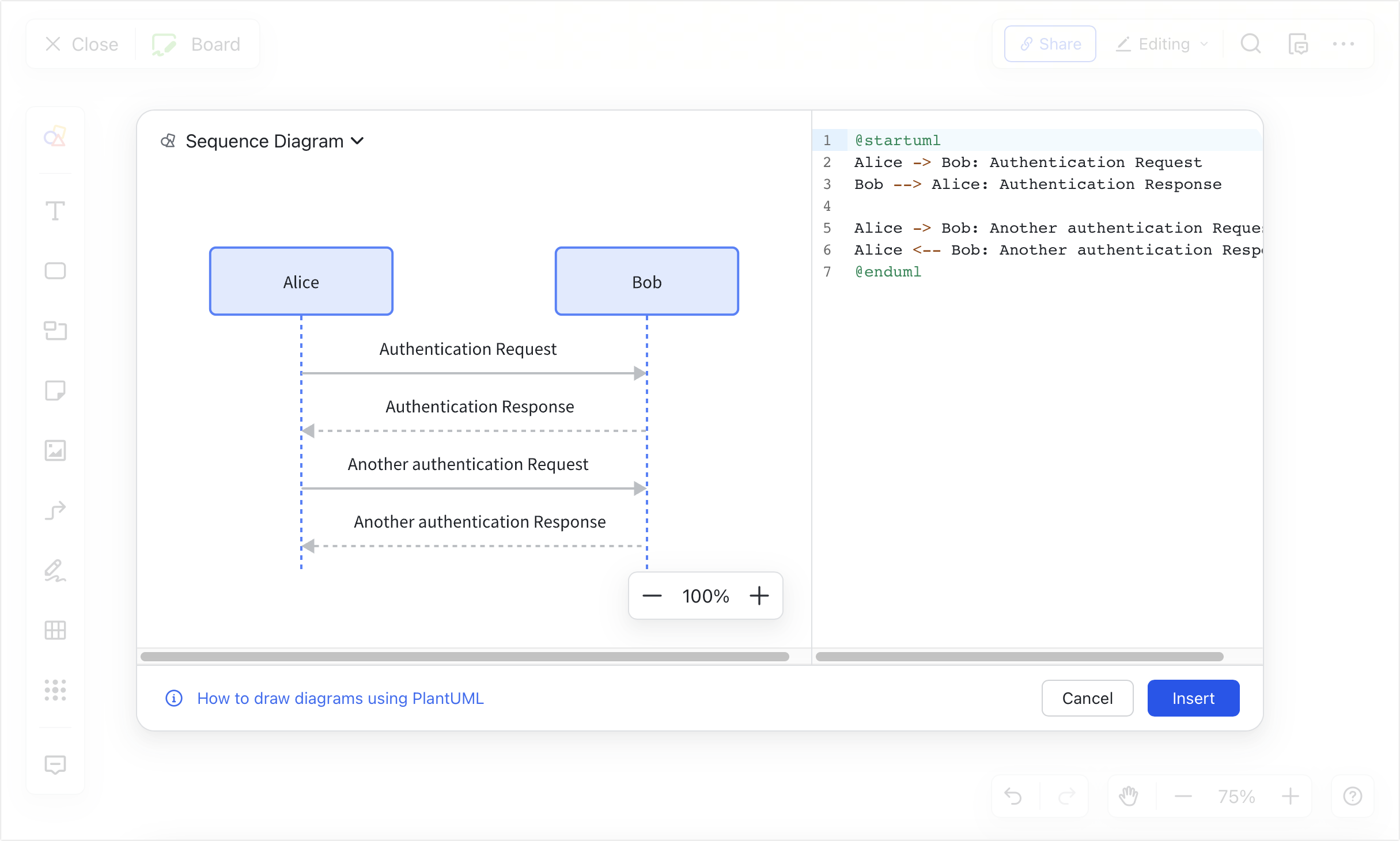Click the PlantUML info icon
This screenshot has height=841, width=1400.
pos(174,698)
